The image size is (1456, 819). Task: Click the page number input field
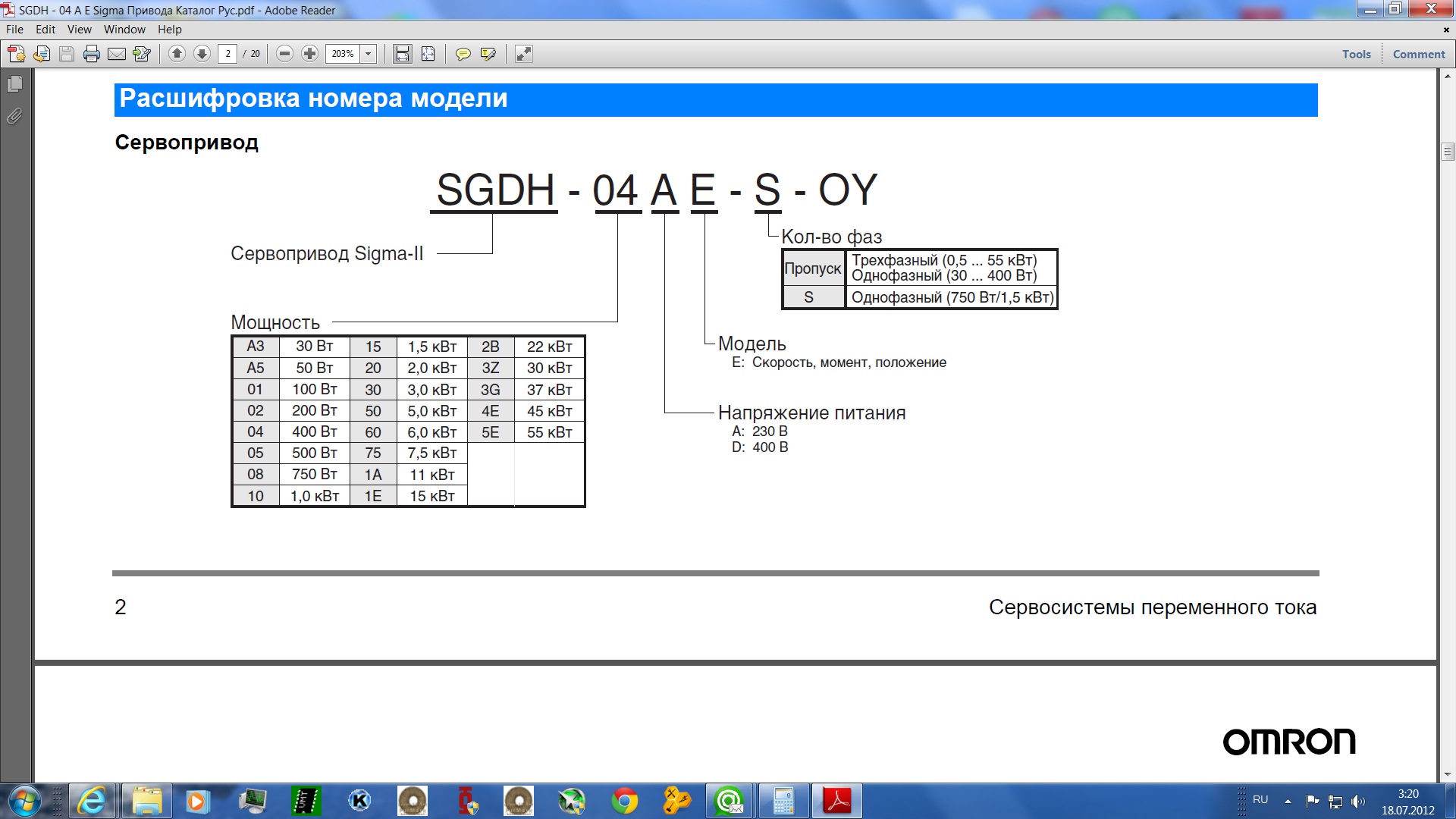pos(227,54)
